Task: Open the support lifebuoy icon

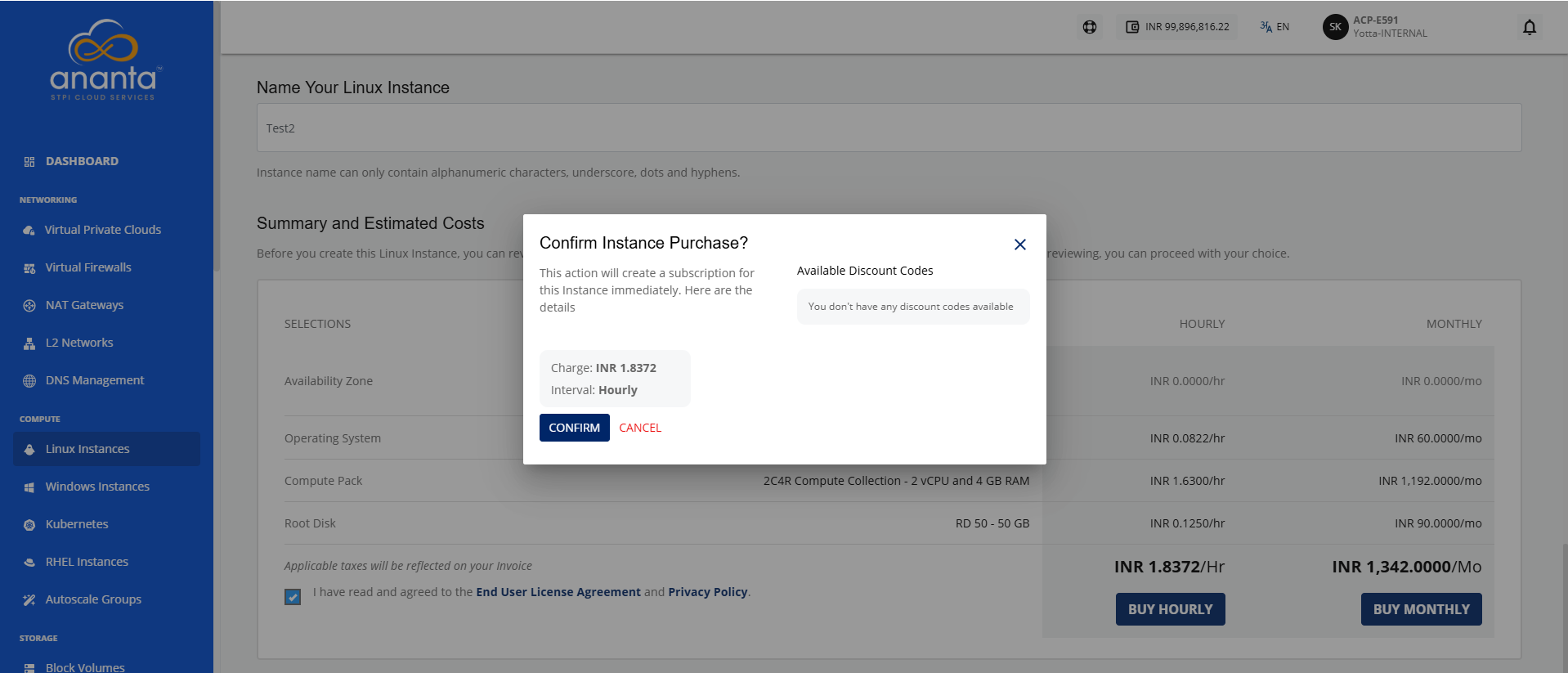Action: pyautogui.click(x=1090, y=27)
